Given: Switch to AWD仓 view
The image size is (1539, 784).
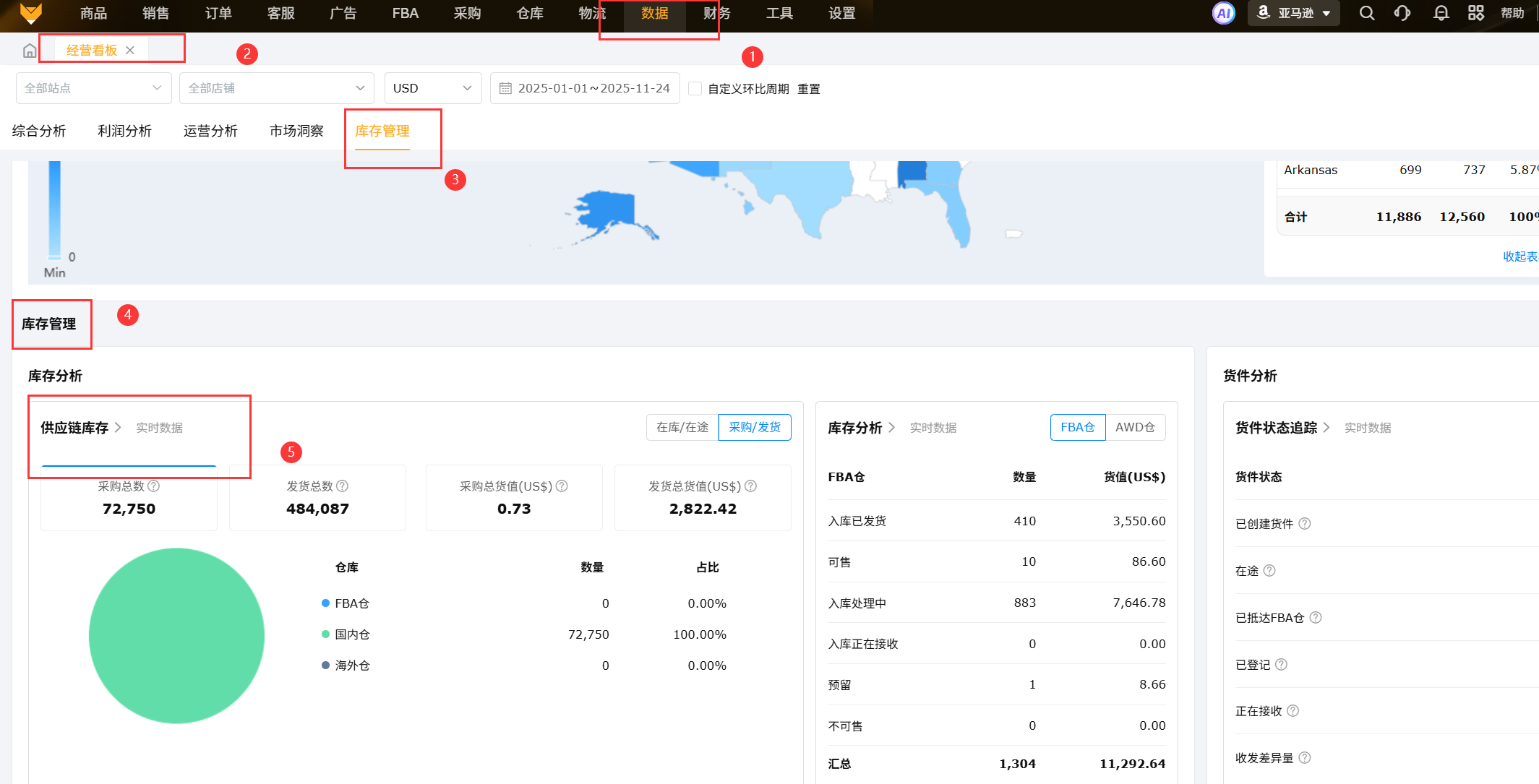Looking at the screenshot, I should (1135, 427).
